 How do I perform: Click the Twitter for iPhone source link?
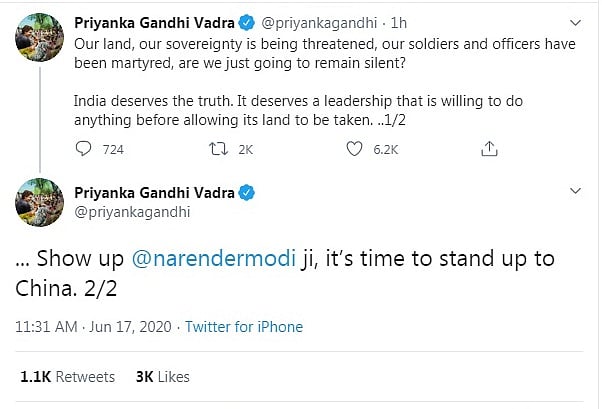pos(244,327)
